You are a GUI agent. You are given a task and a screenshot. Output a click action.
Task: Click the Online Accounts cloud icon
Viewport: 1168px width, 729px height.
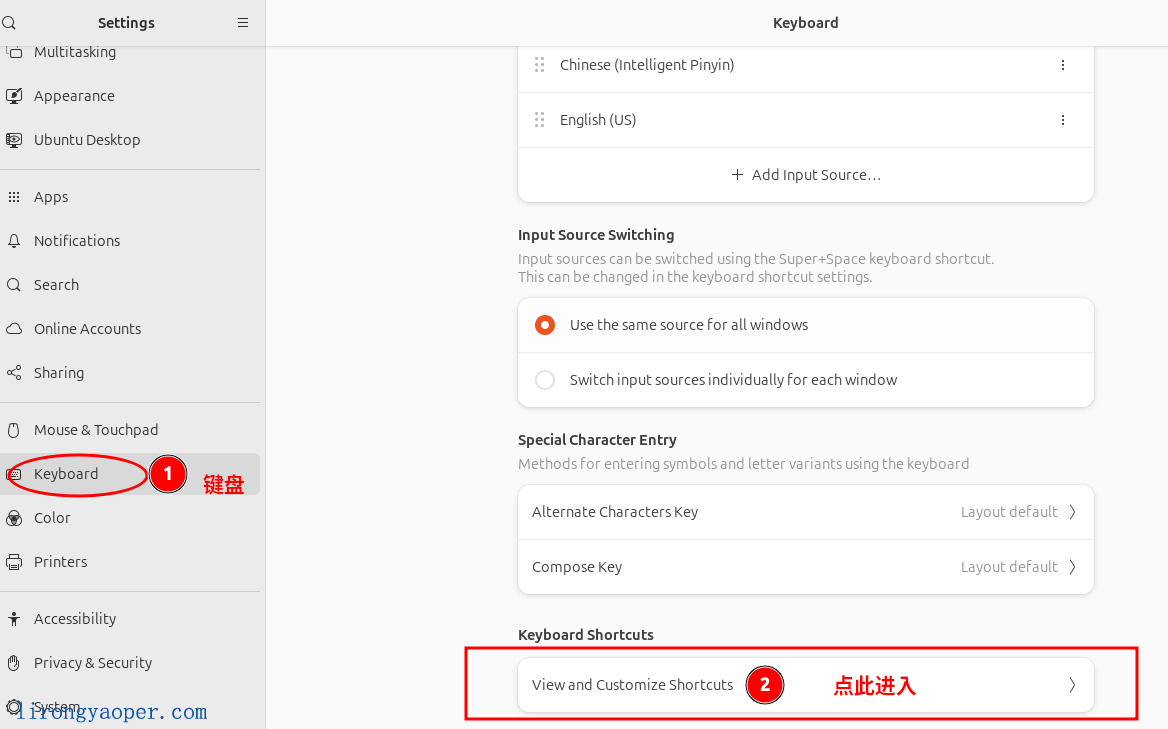click(x=15, y=328)
